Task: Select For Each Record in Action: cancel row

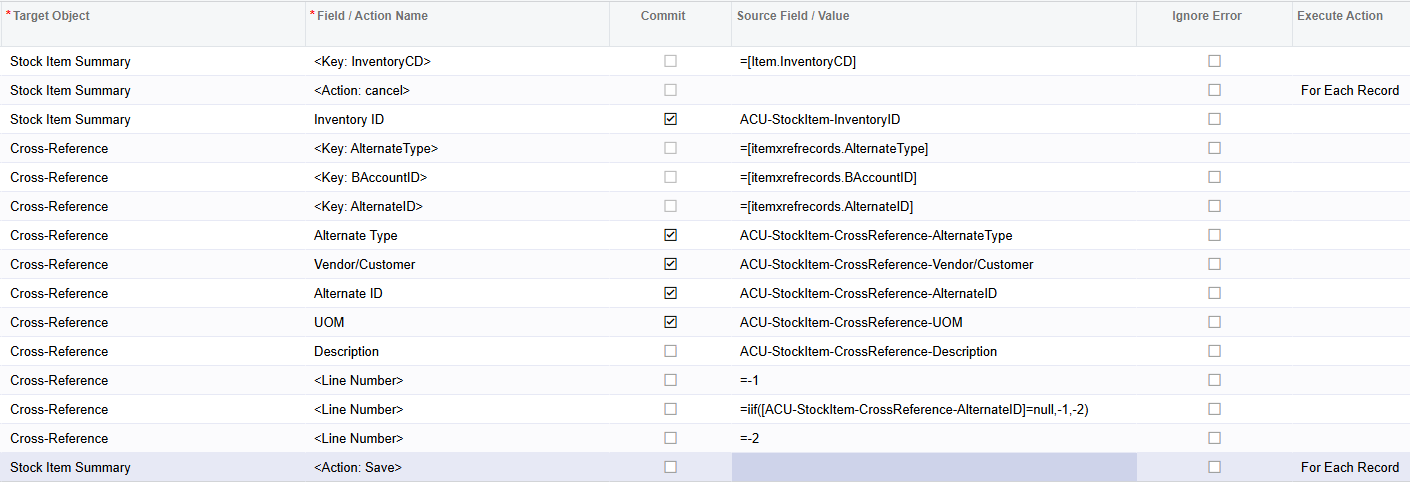Action: tap(1350, 90)
